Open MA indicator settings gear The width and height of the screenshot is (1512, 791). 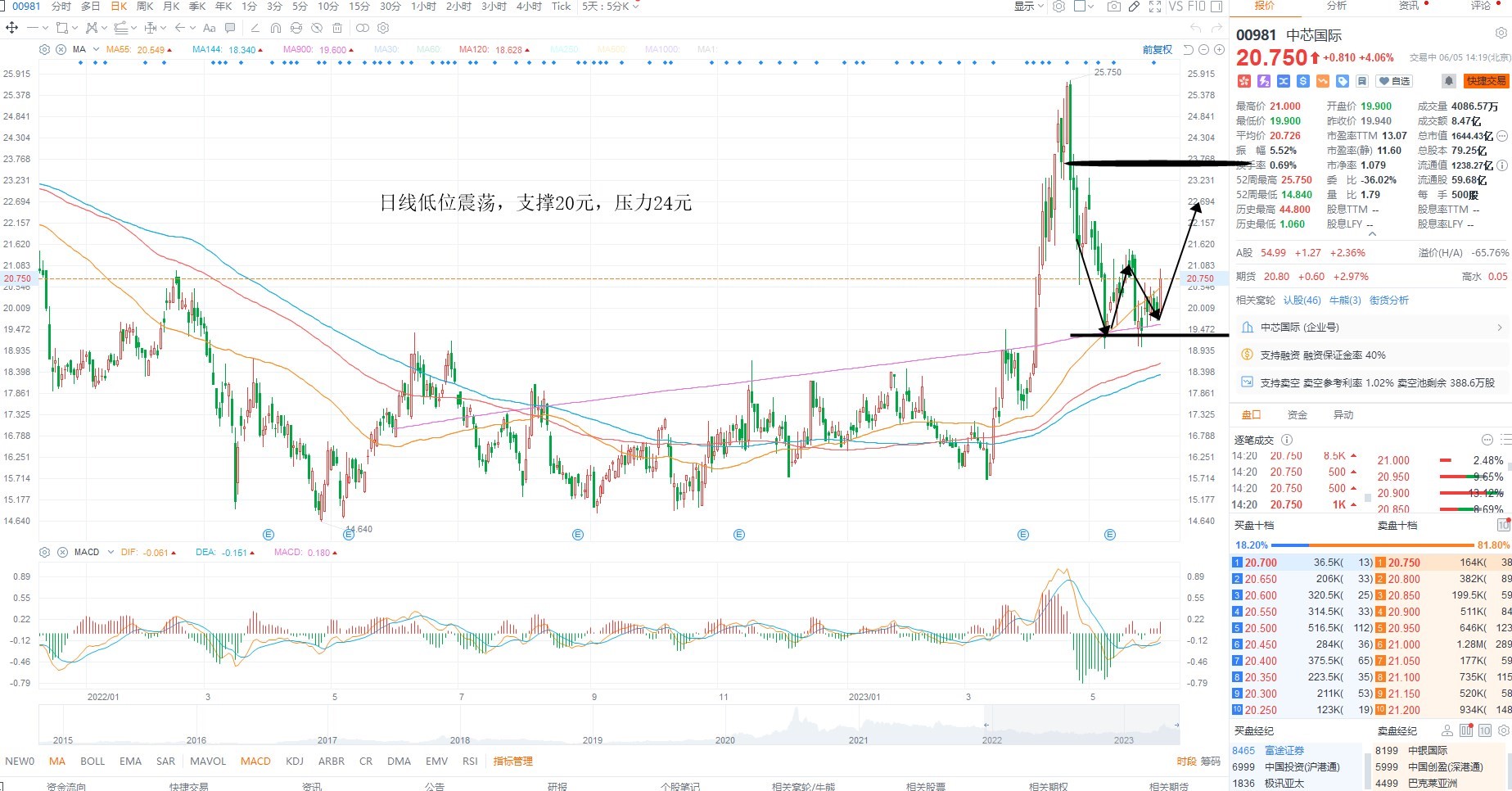pyautogui.click(x=45, y=50)
